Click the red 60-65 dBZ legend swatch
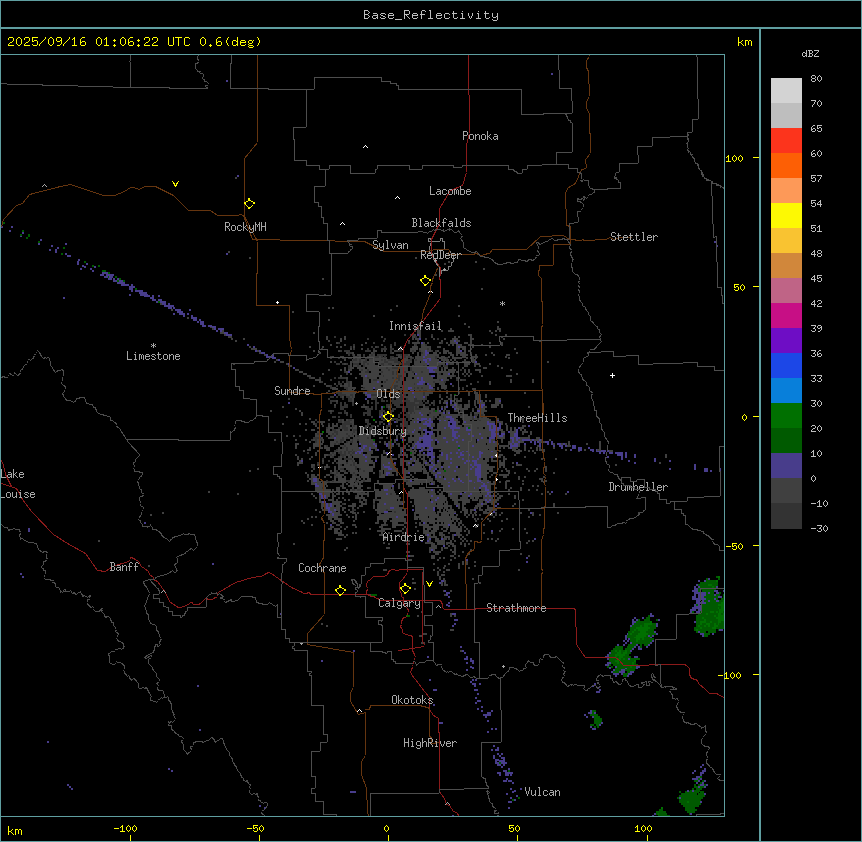This screenshot has height=842, width=862. (786, 141)
